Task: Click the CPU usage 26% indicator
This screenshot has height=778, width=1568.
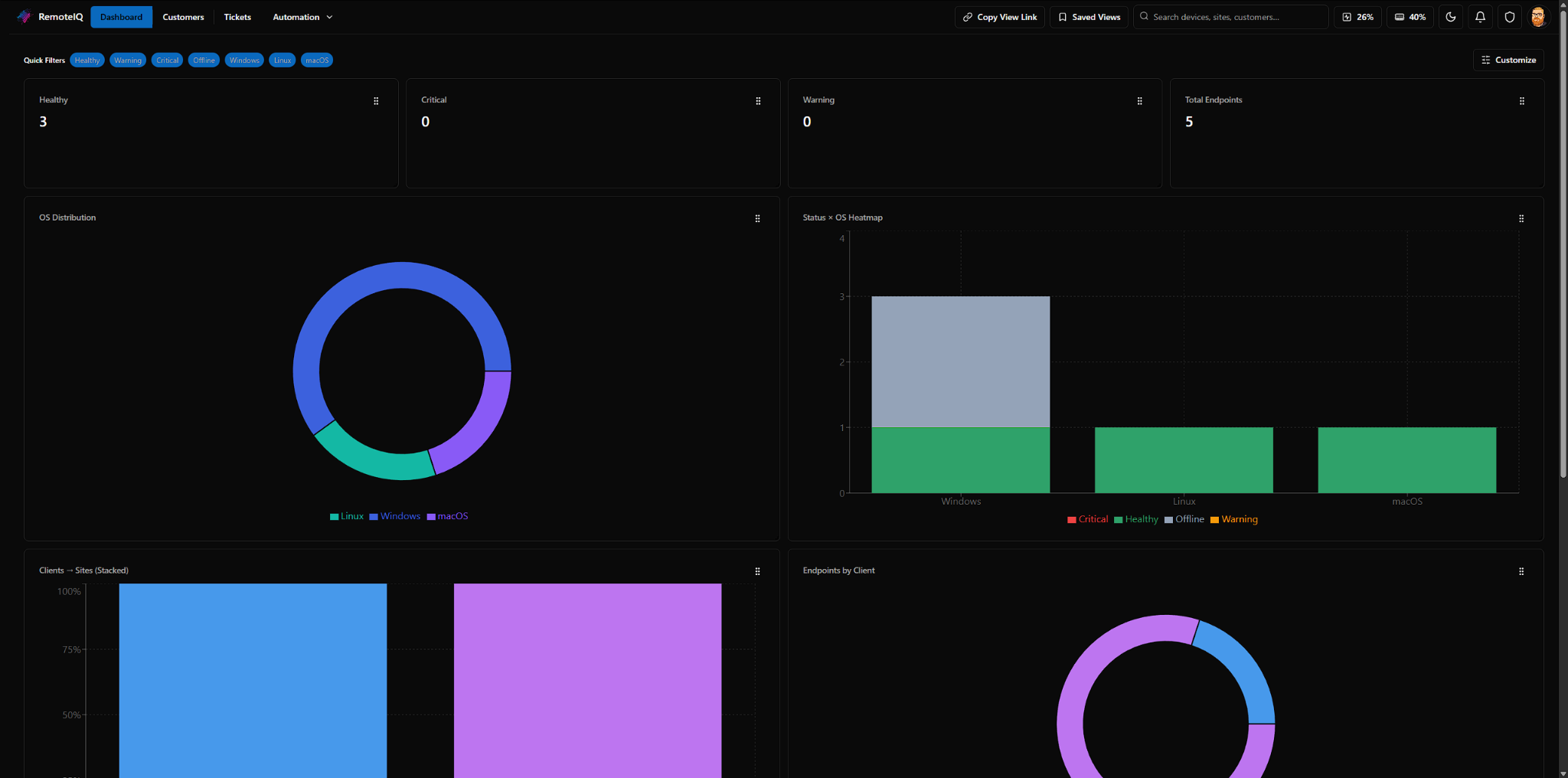Action: 1357,16
